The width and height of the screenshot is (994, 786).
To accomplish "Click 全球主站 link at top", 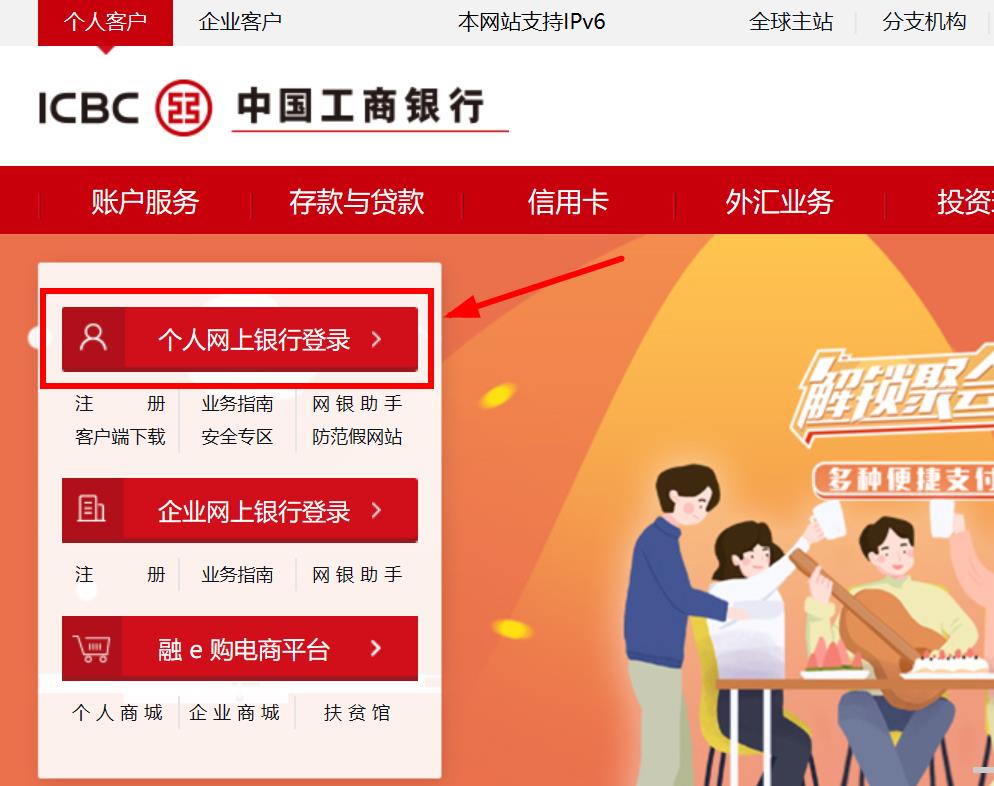I will 791,22.
